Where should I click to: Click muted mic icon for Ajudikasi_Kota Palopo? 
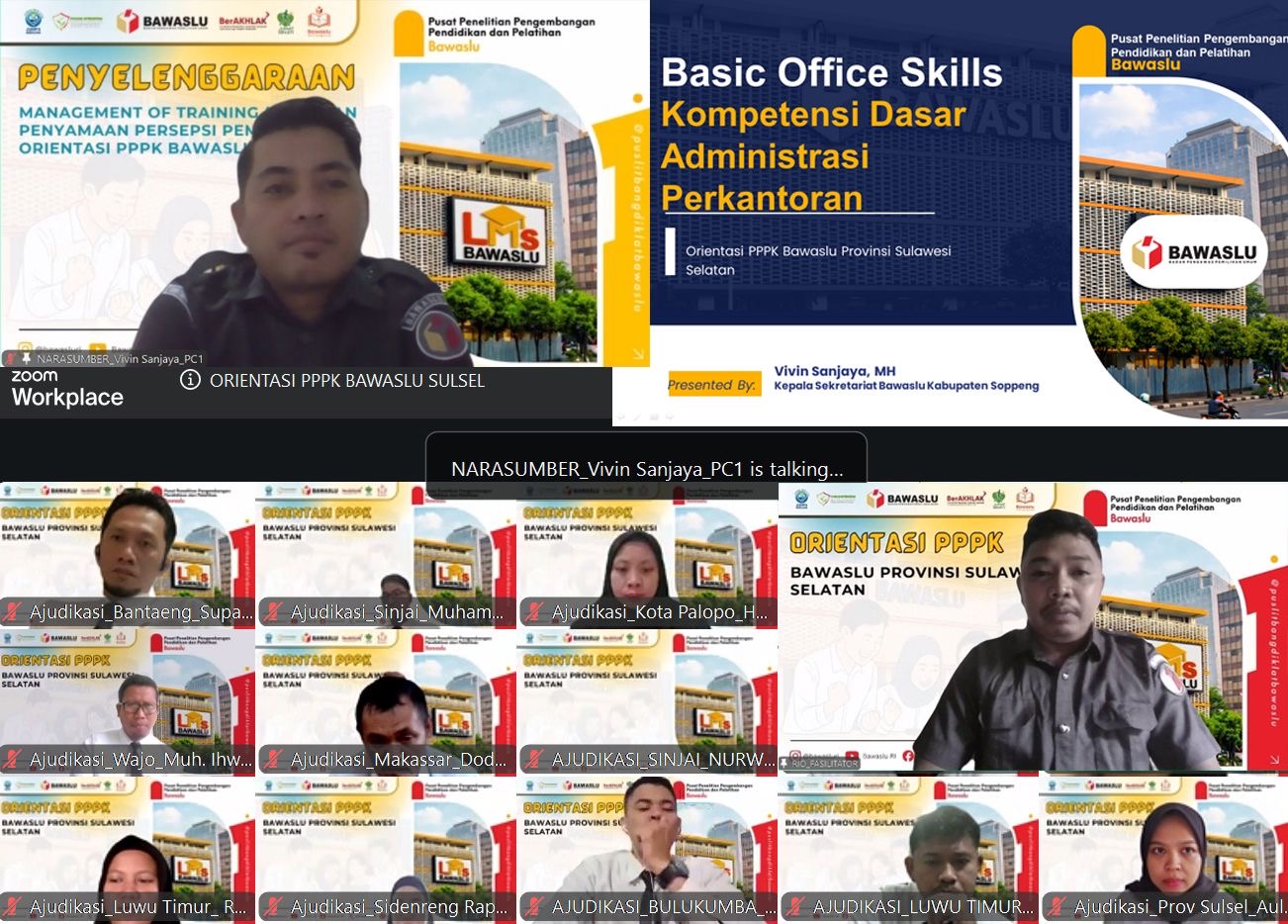tap(535, 612)
